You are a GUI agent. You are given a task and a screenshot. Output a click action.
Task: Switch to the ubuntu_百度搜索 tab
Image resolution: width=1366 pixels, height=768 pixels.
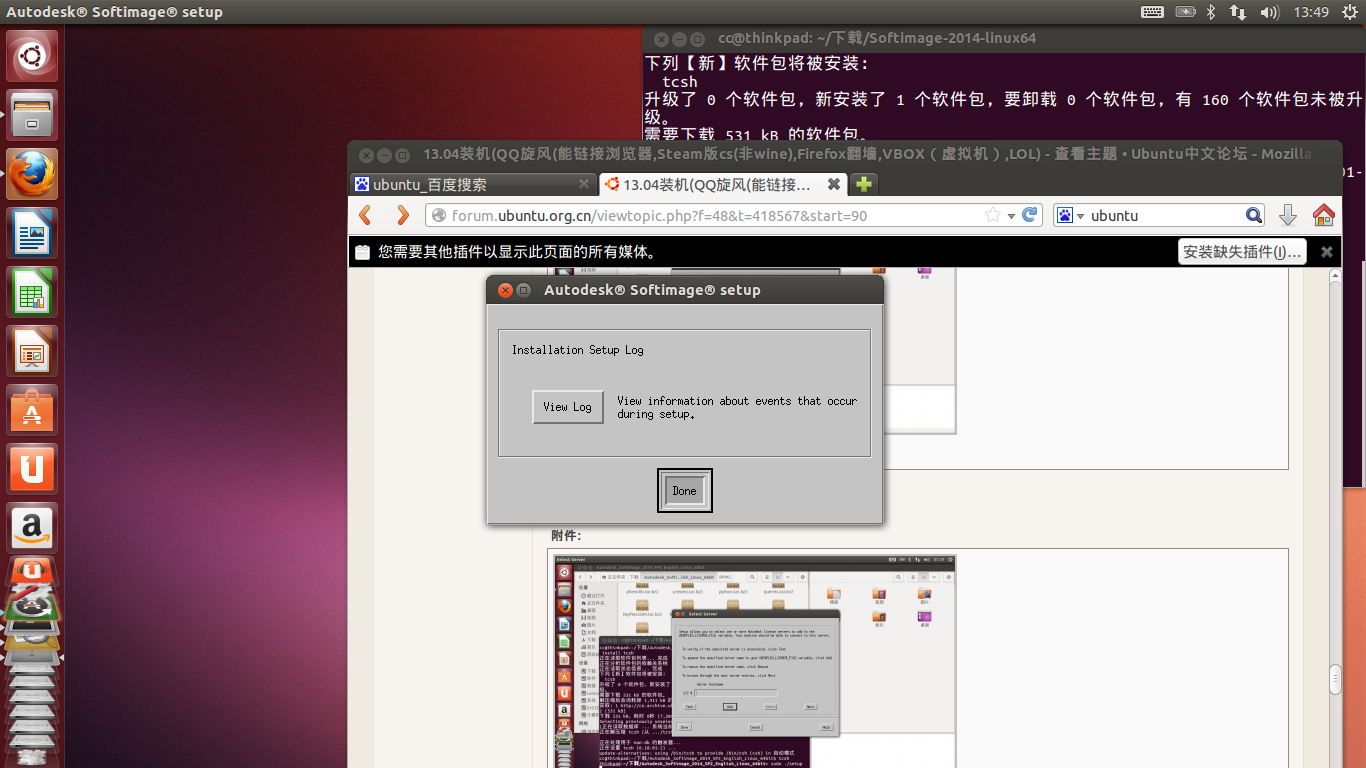tap(473, 184)
